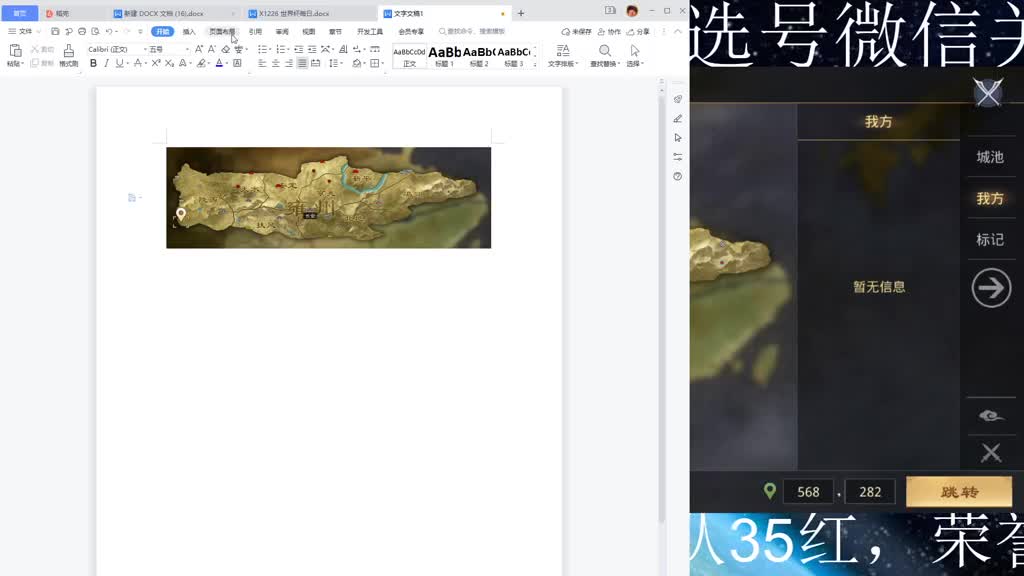The image size is (1024, 576).
Task: Toggle justify alignment icon
Action: [x=302, y=63]
